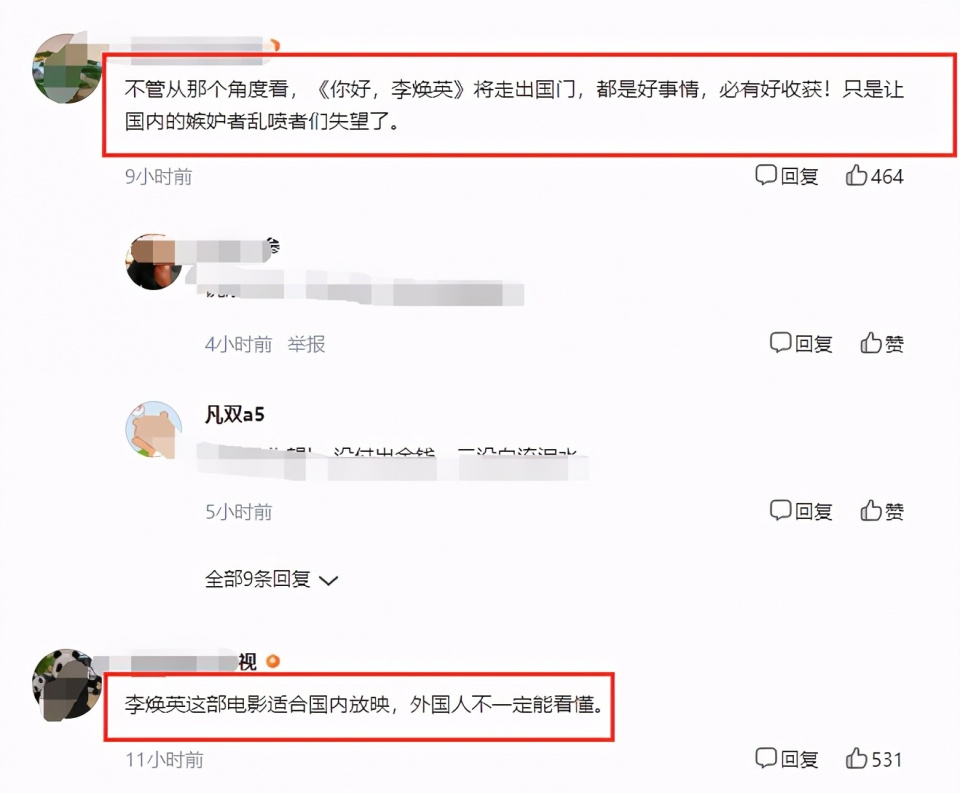This screenshot has height=793, width=960.
Task: Click reply bubble icon on 凡双a5's comment
Action: click(781, 509)
